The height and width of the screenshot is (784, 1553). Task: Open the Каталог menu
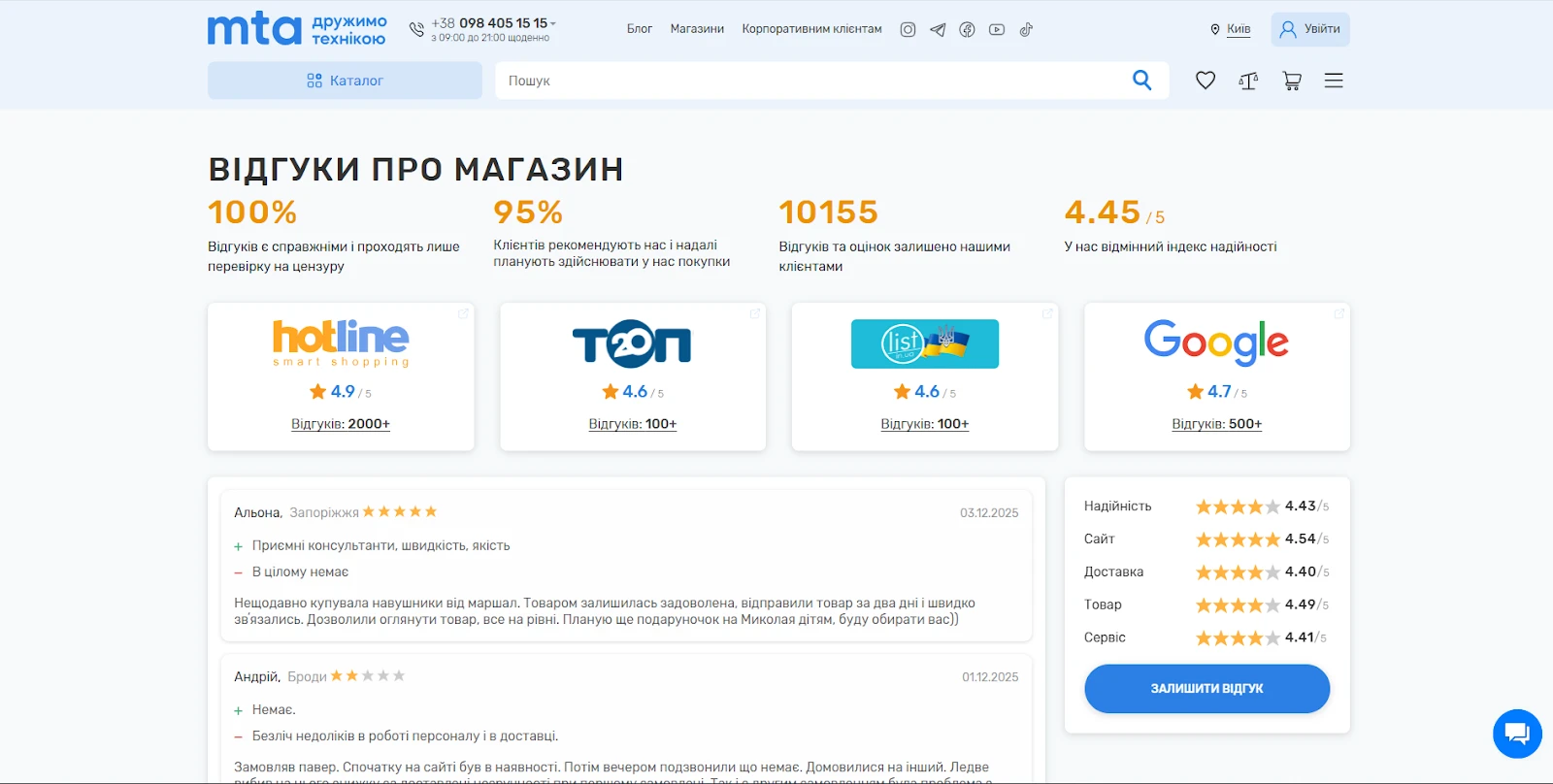coord(345,81)
